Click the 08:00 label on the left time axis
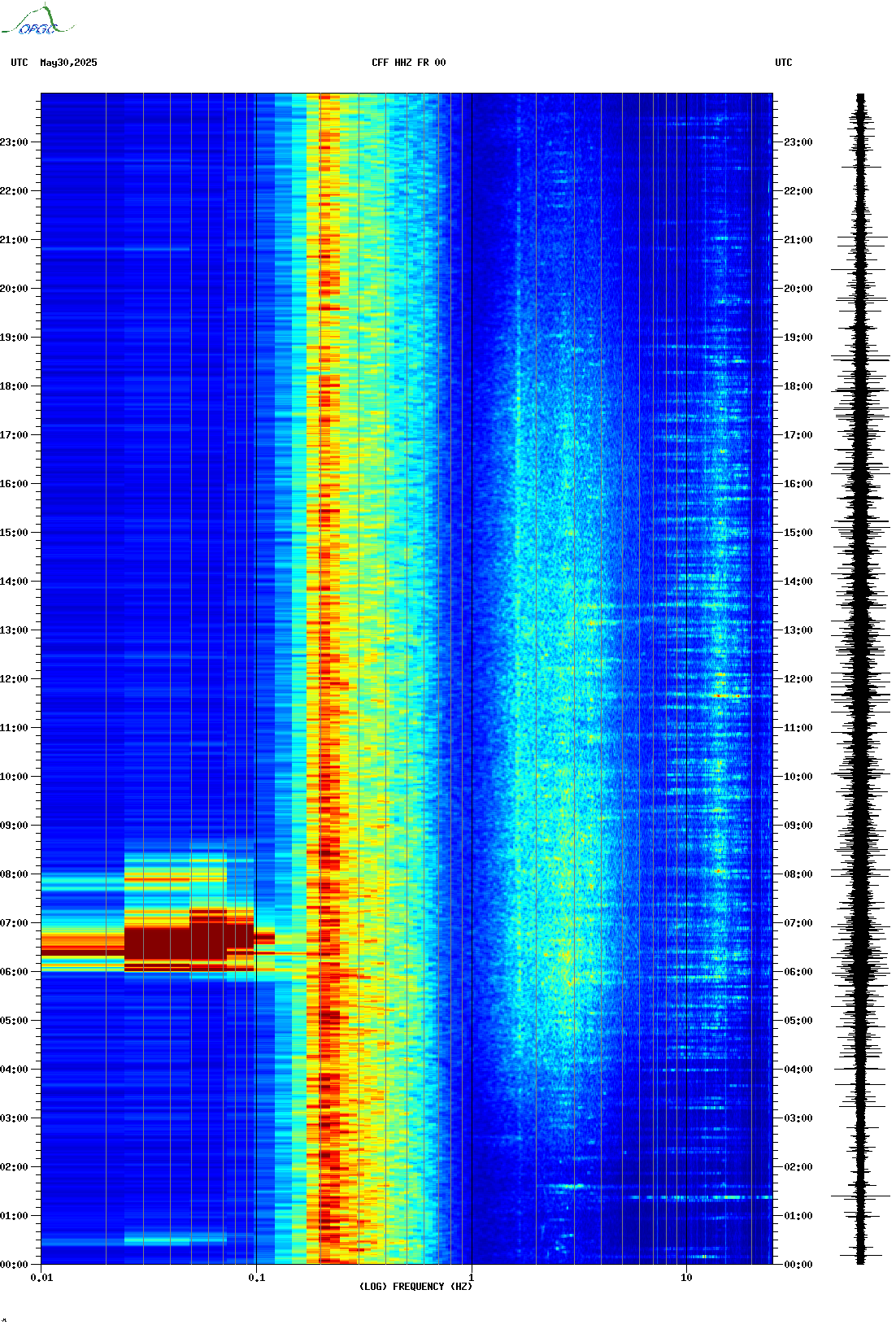896x1329 pixels. click(14, 874)
